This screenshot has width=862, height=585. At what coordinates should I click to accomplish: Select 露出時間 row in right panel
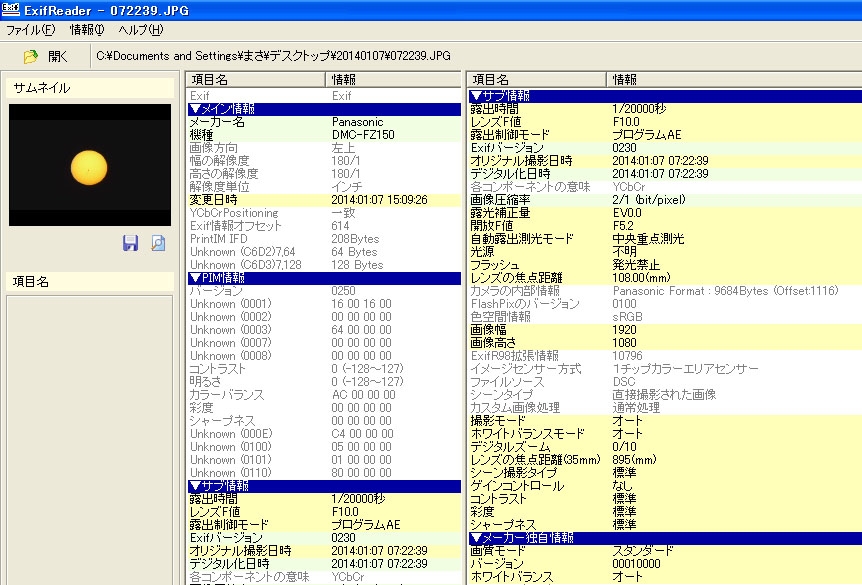point(665,109)
